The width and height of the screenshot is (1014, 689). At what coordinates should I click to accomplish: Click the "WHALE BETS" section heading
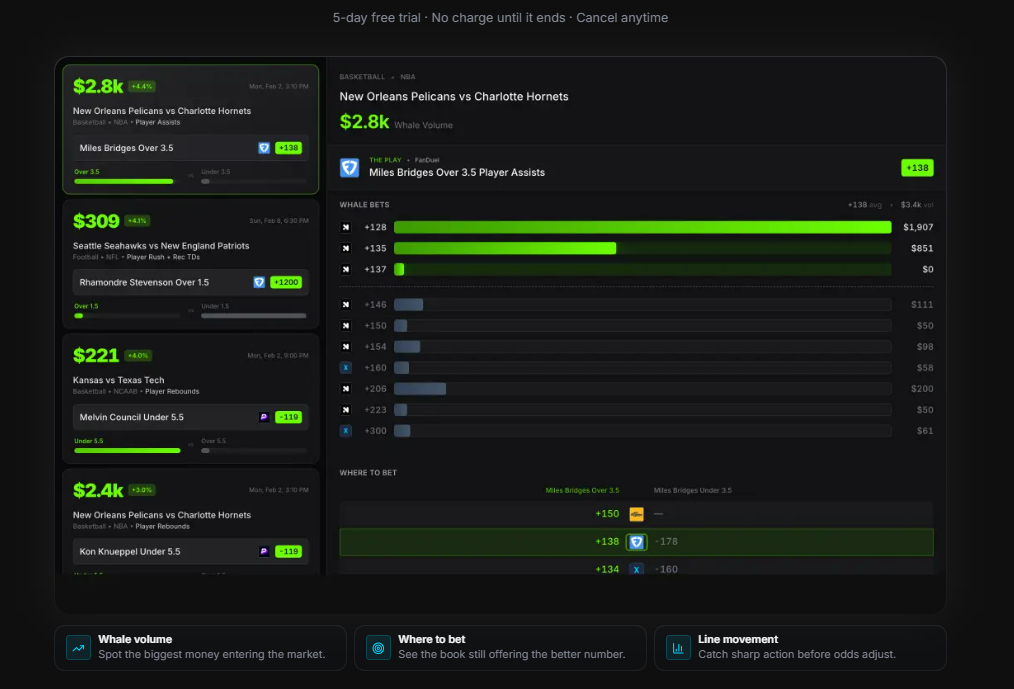[365, 205]
